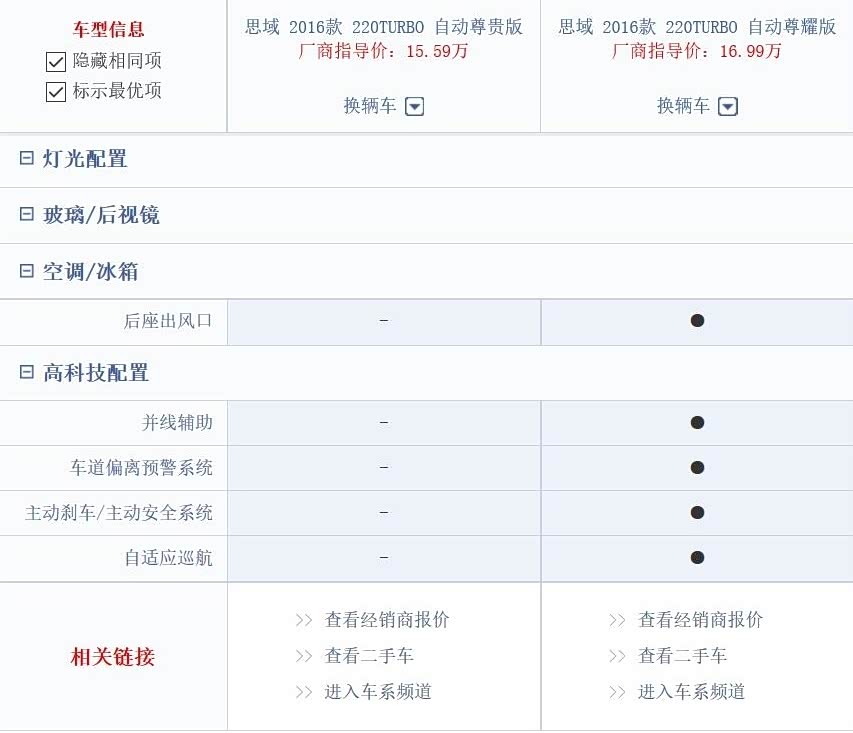Collapse the 玻璃/后视镜 section
Screen dimensions: 853x733
point(27,215)
